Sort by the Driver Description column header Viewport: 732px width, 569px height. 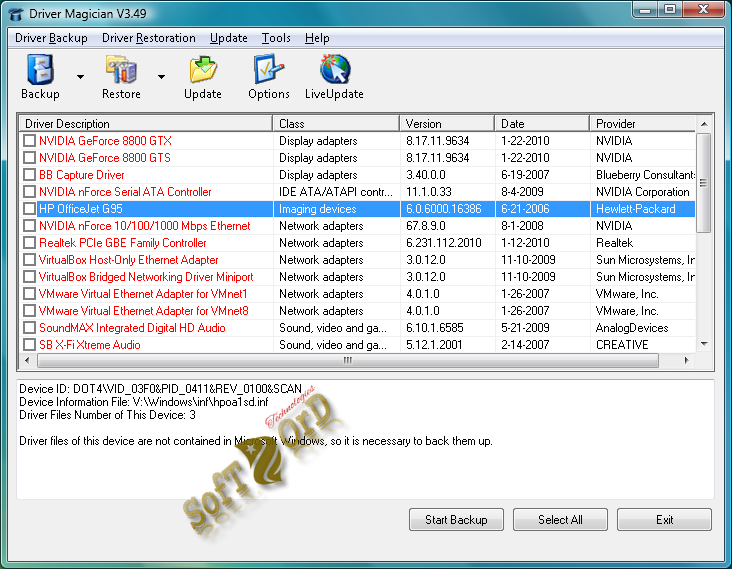[146, 124]
